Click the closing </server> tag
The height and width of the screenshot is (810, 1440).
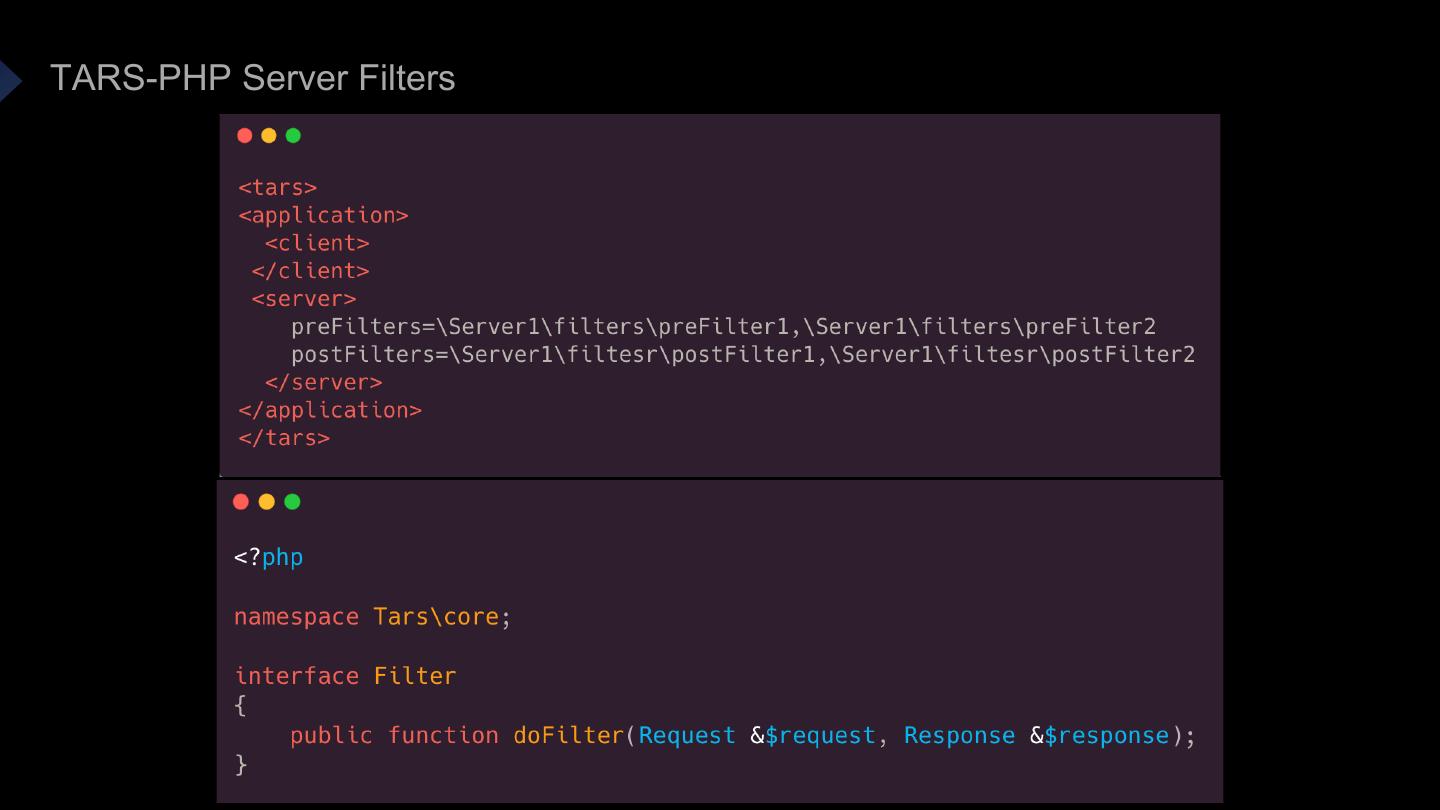[323, 383]
